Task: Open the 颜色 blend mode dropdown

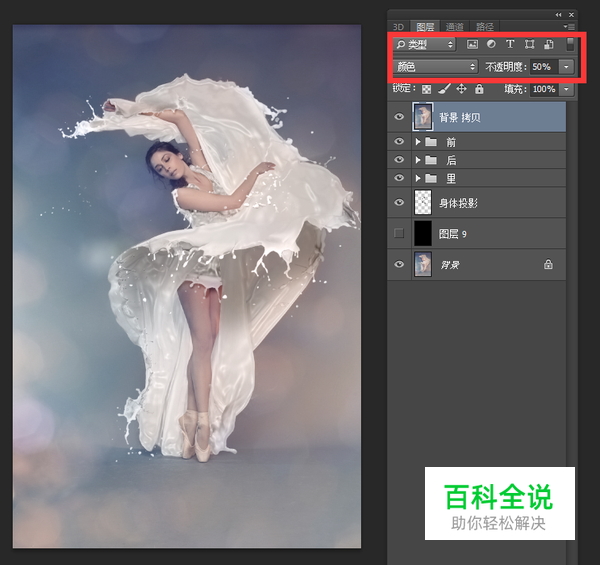Action: click(x=435, y=67)
